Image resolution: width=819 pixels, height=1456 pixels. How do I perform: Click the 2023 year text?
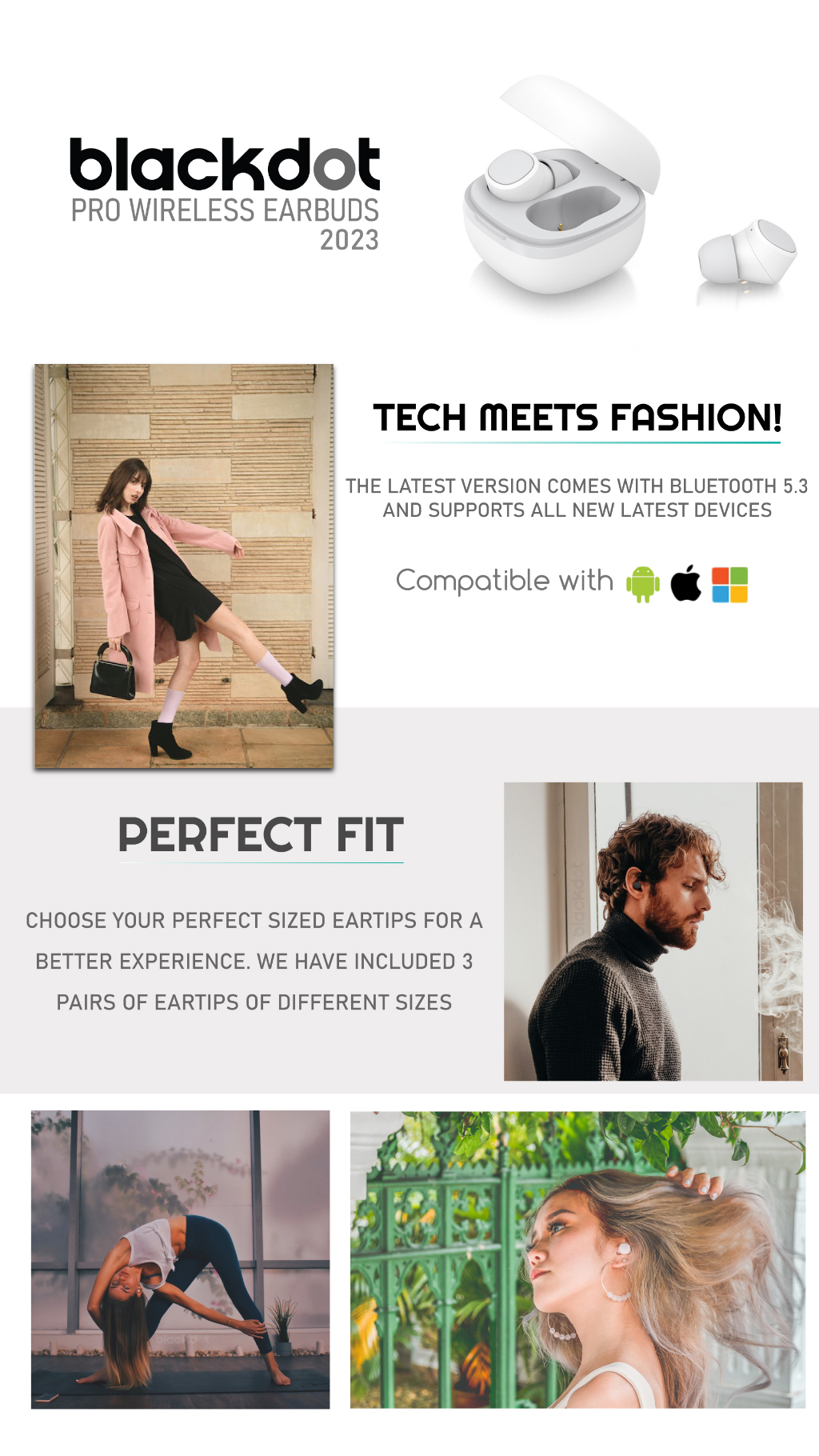[x=350, y=240]
